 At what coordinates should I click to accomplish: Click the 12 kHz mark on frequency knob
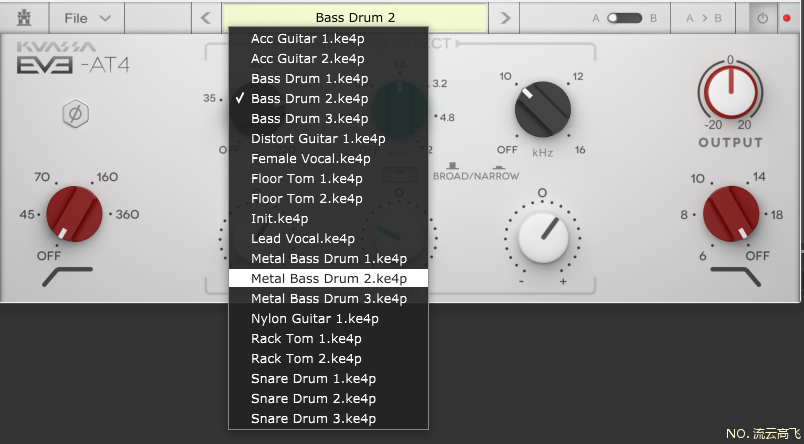coord(578,76)
